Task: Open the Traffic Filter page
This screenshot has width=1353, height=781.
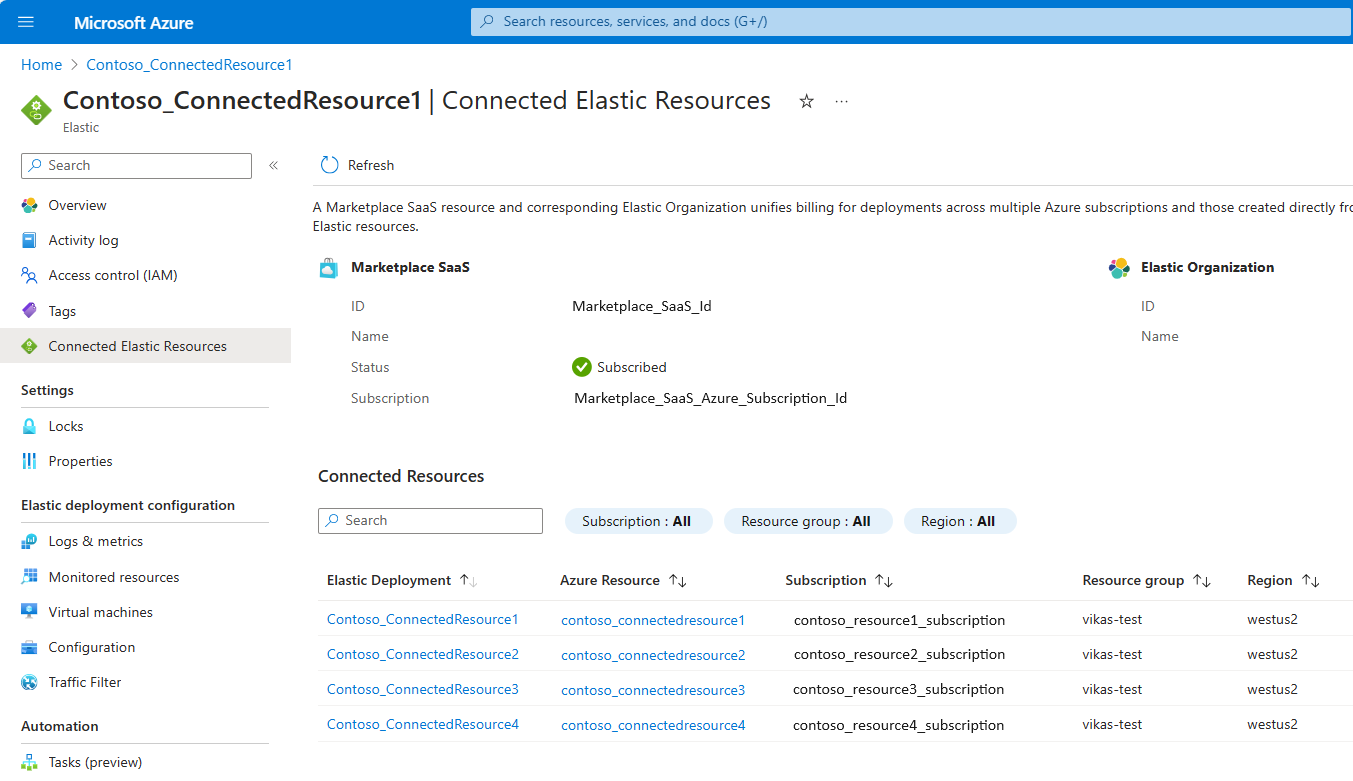Action: click(x=85, y=682)
